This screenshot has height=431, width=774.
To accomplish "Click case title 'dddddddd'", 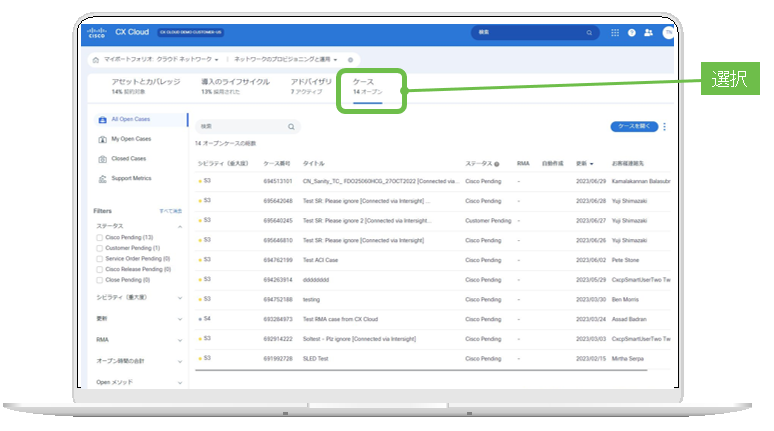I will point(315,280).
